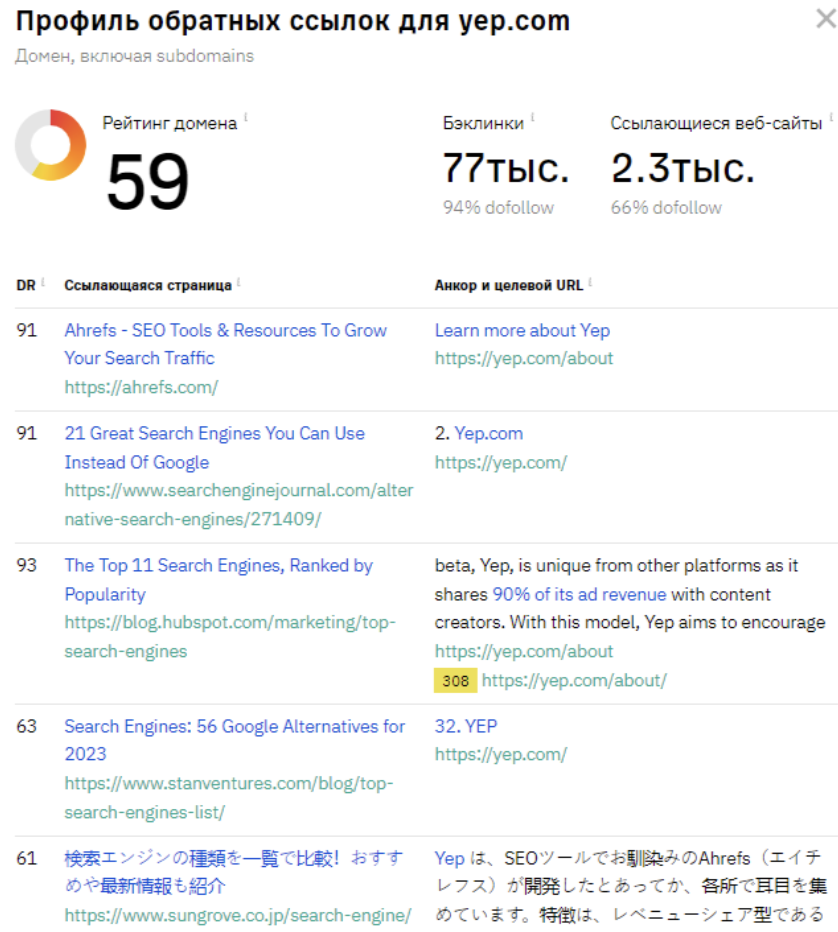Click the DR value 63 in the stanventures row

(x=27, y=726)
